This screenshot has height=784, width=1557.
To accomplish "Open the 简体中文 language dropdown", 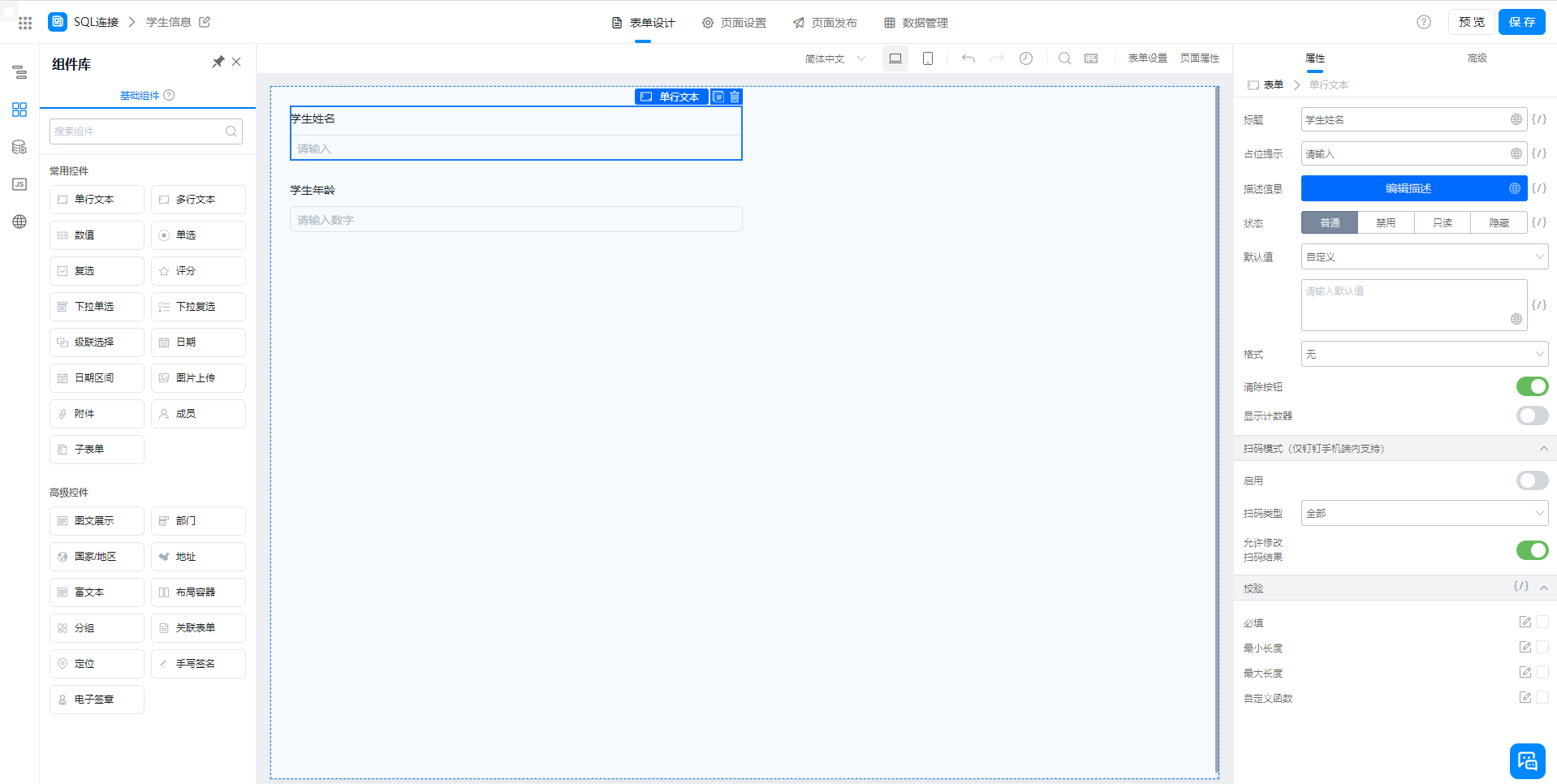I will click(835, 58).
